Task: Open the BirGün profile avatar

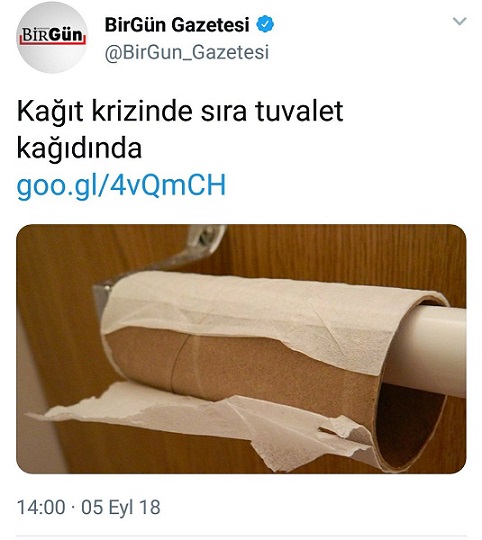Action: tap(52, 37)
